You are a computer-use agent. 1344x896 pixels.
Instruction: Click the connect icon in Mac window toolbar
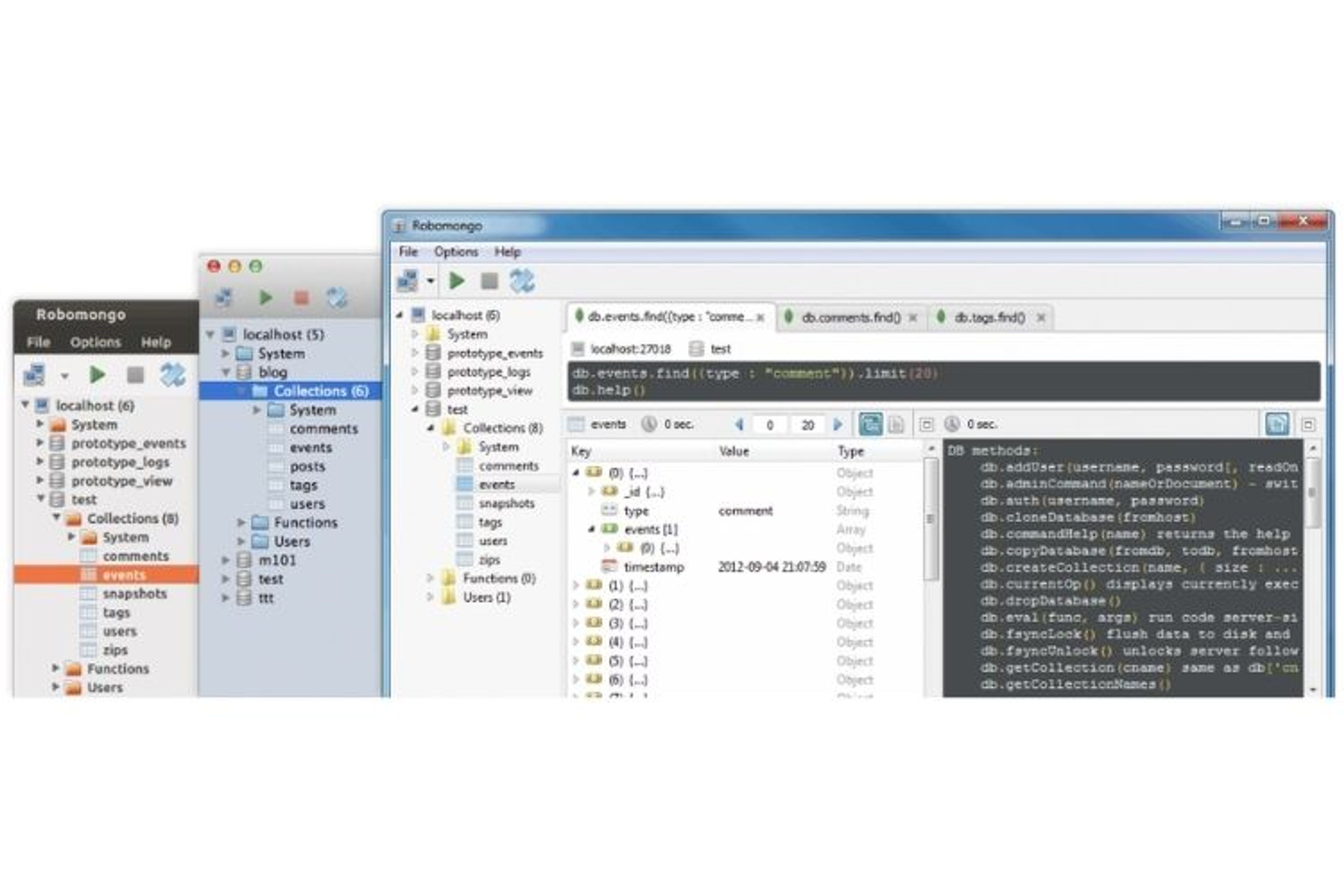pyautogui.click(x=223, y=298)
